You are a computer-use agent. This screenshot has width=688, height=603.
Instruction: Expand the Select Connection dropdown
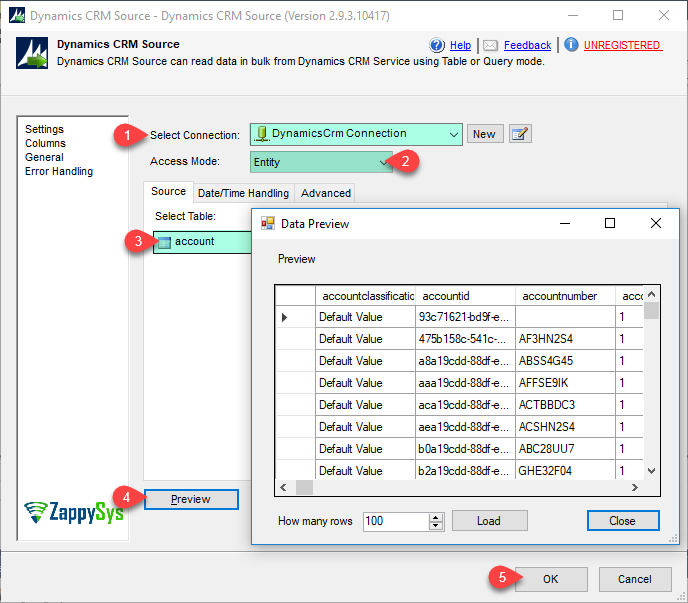click(x=454, y=135)
